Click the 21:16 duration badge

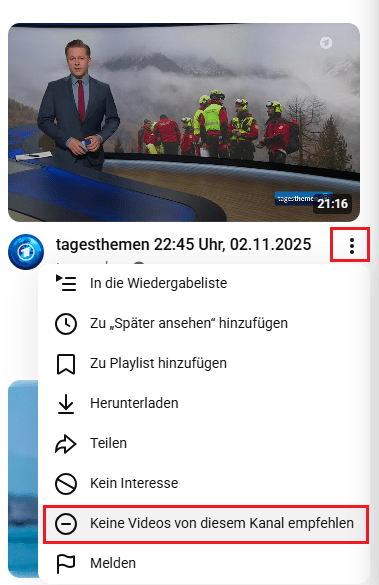[x=332, y=204]
